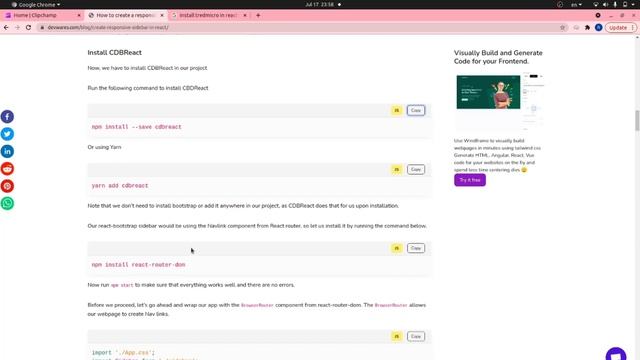Bookmark this page with the star icon
Screen dimensions: 640x360
pos(562,27)
